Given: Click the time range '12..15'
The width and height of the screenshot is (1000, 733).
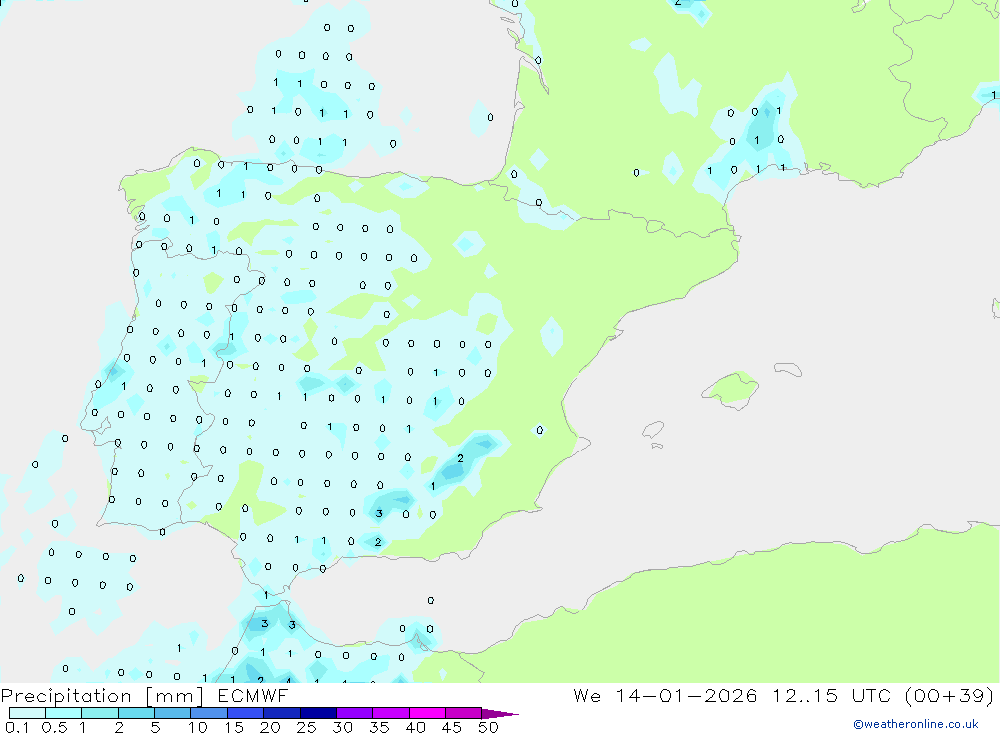Looking at the screenshot, I should 805,696.
